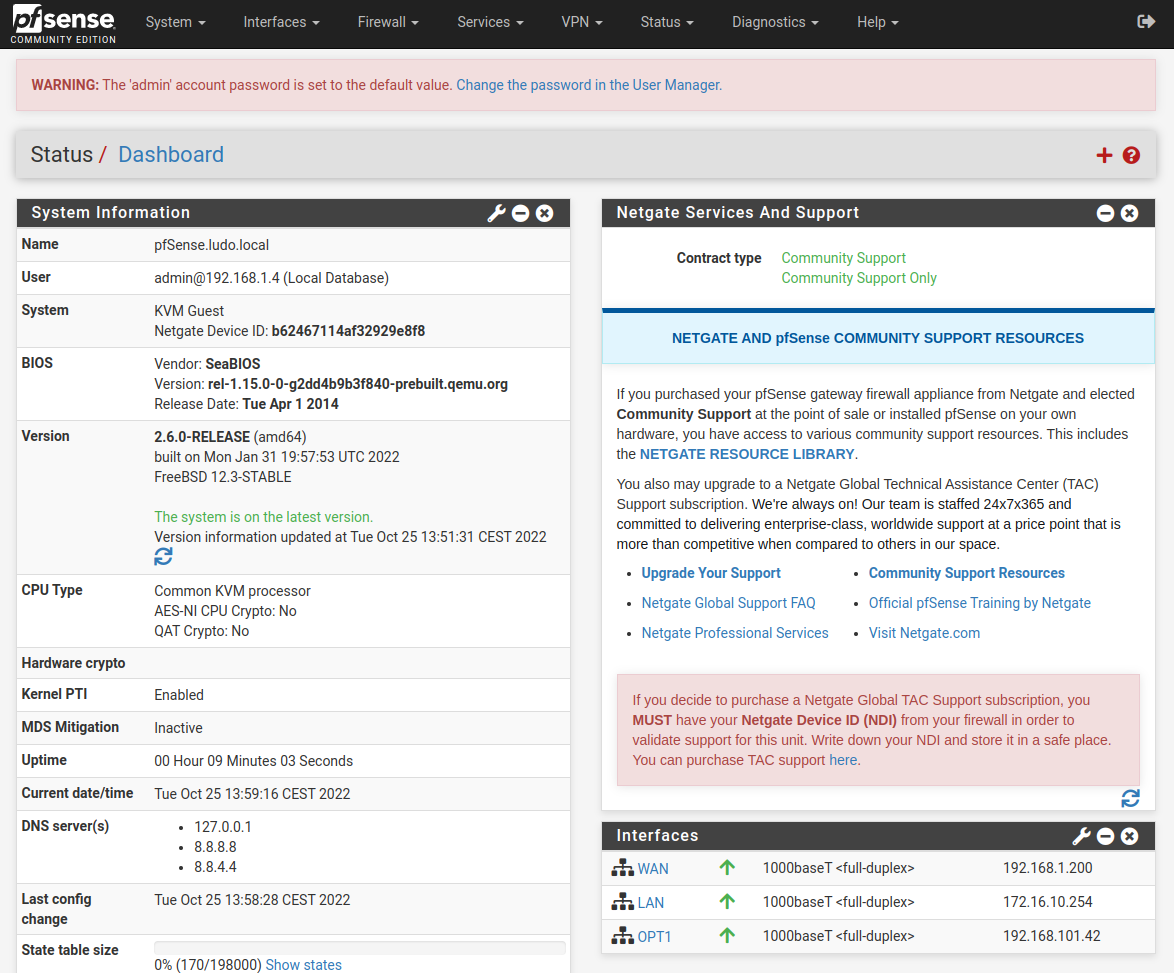Click the Visit Netgate.com link
1174x973 pixels.
click(x=924, y=633)
